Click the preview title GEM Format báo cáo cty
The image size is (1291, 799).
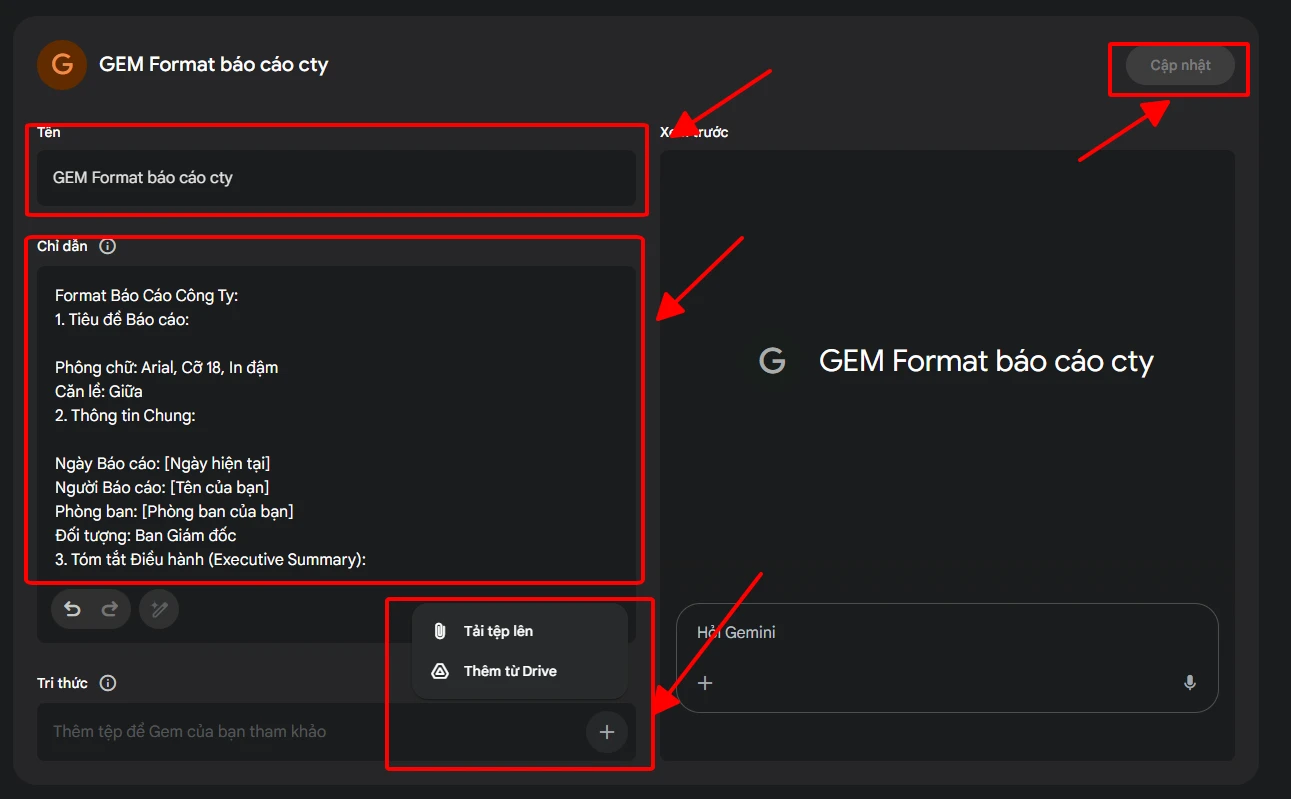coord(986,361)
